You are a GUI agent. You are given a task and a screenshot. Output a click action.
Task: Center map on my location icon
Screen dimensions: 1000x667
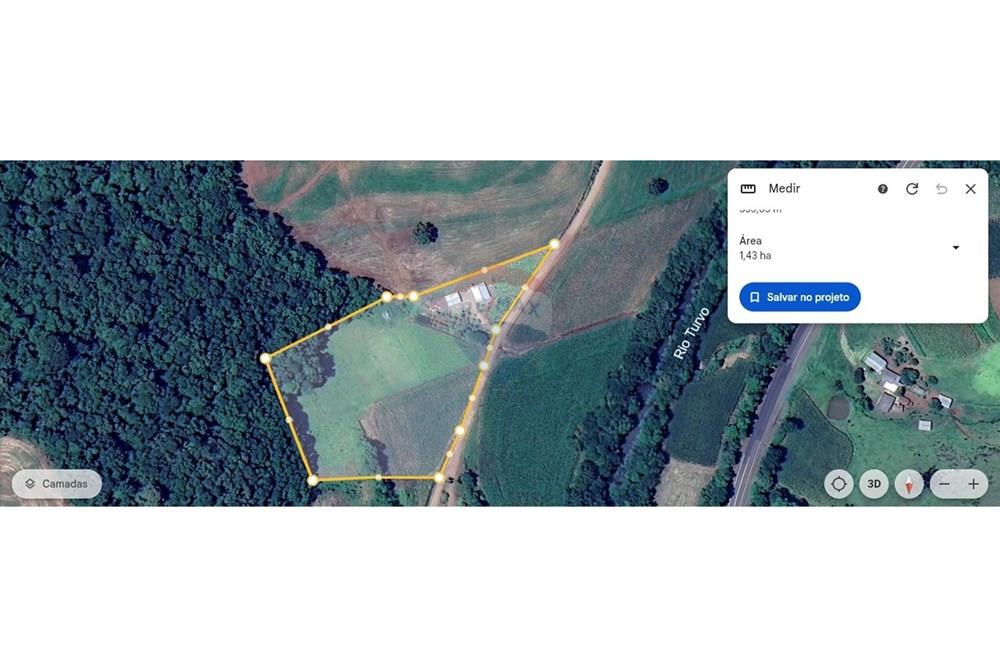(x=839, y=484)
